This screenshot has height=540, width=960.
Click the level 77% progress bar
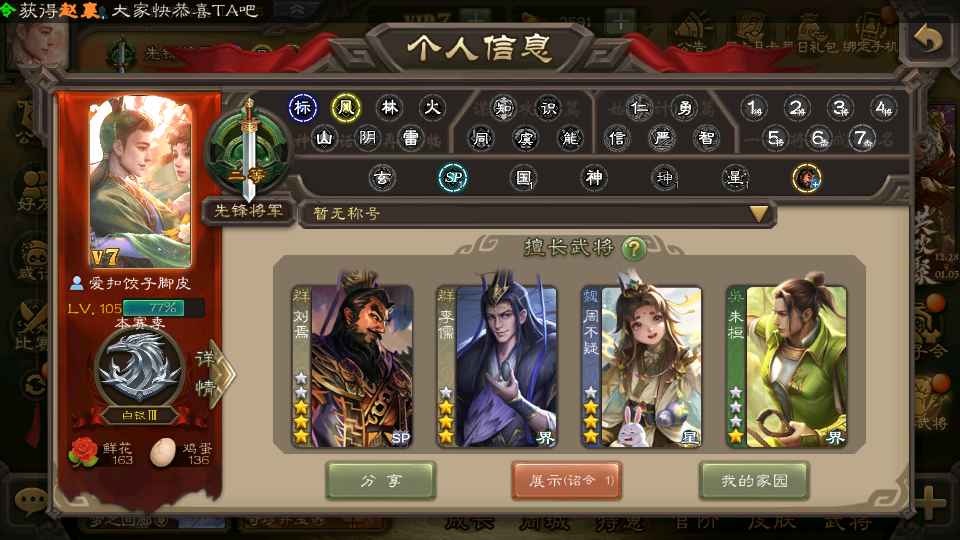[x=163, y=308]
